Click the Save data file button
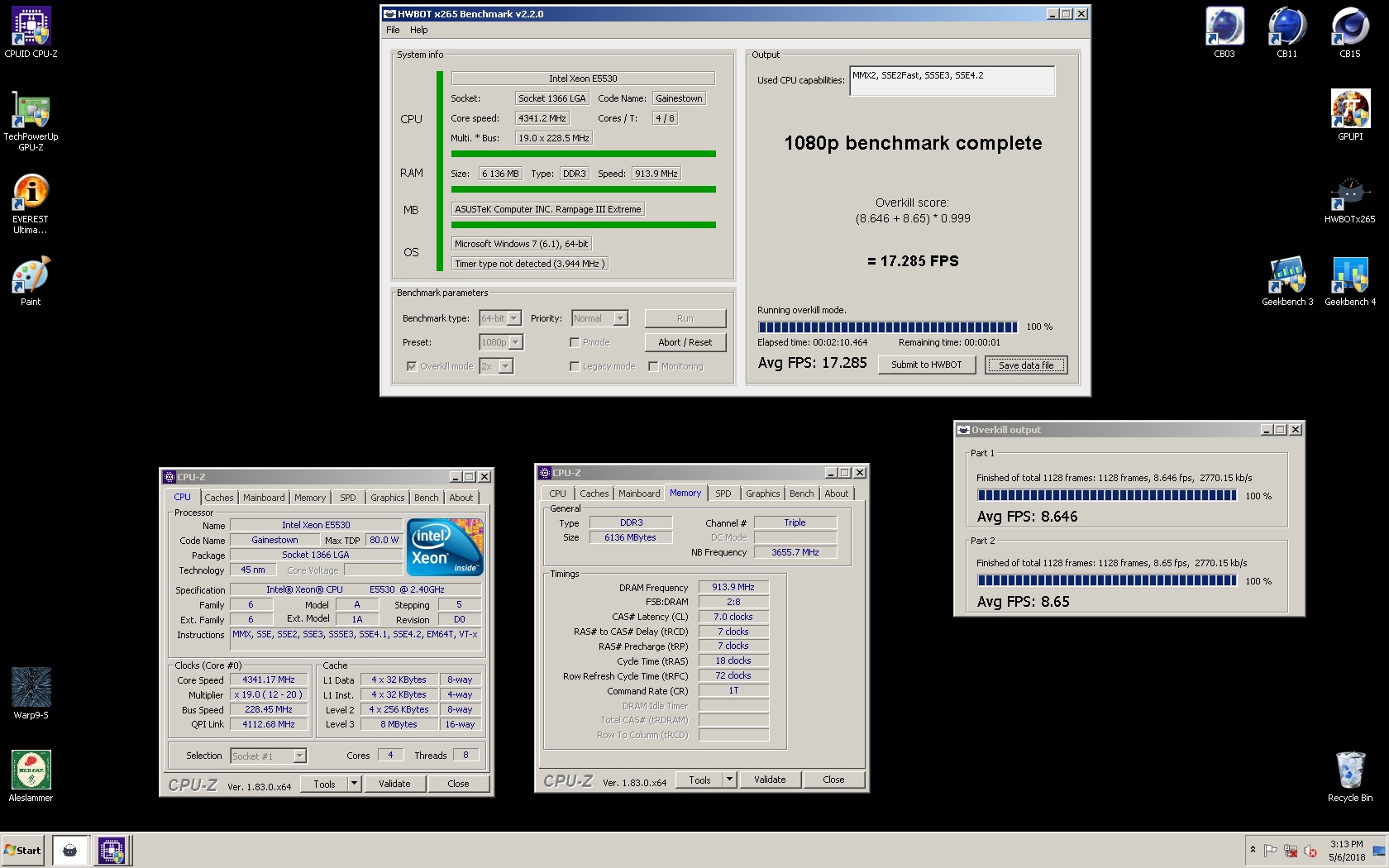This screenshot has height=868, width=1389. coord(1026,365)
